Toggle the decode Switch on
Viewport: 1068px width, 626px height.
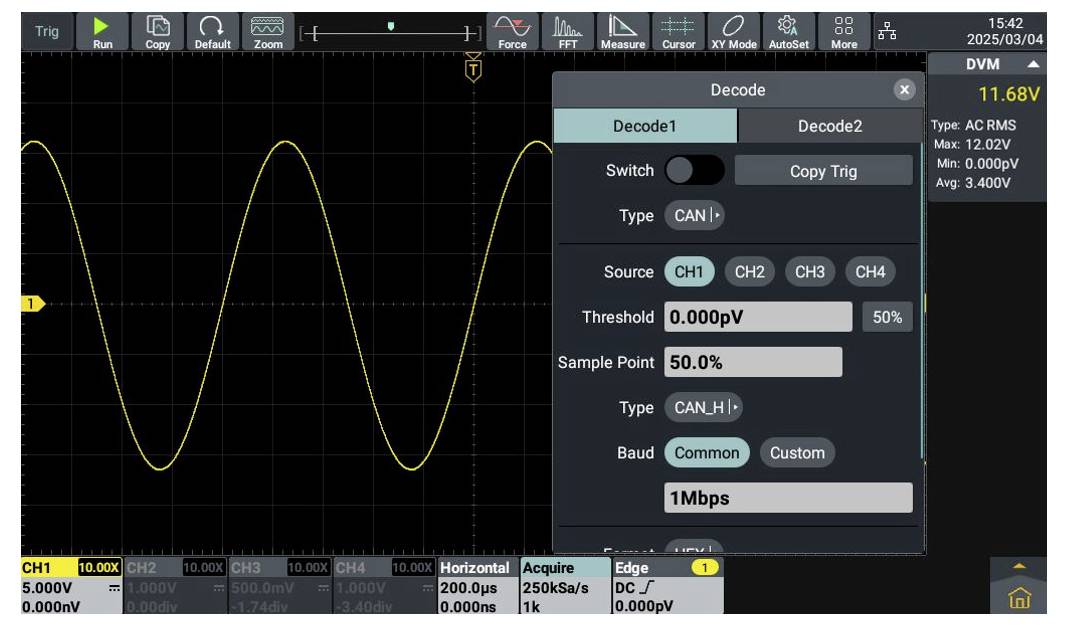click(x=694, y=171)
